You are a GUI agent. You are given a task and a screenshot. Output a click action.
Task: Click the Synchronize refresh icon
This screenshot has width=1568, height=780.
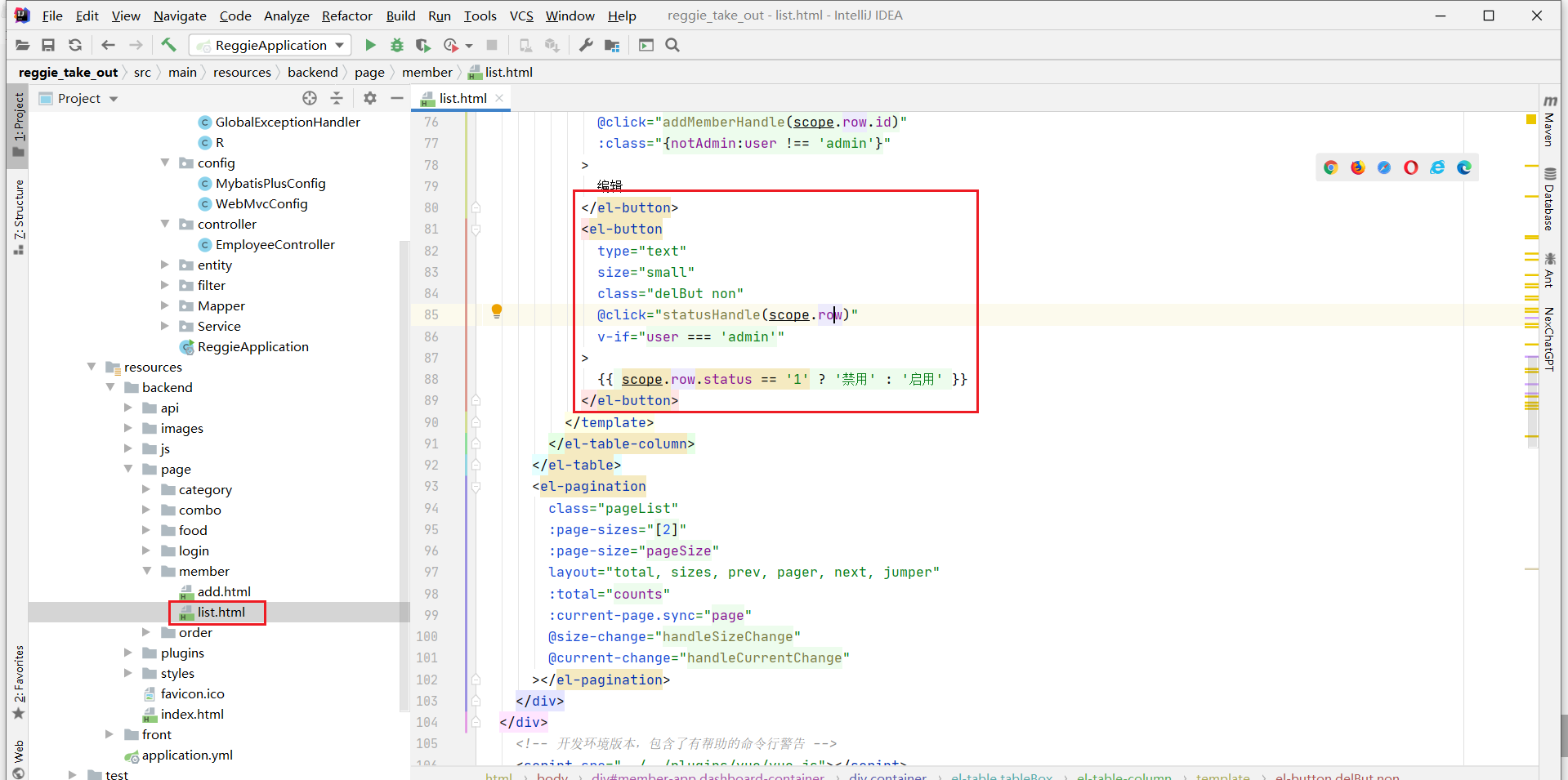tap(75, 45)
